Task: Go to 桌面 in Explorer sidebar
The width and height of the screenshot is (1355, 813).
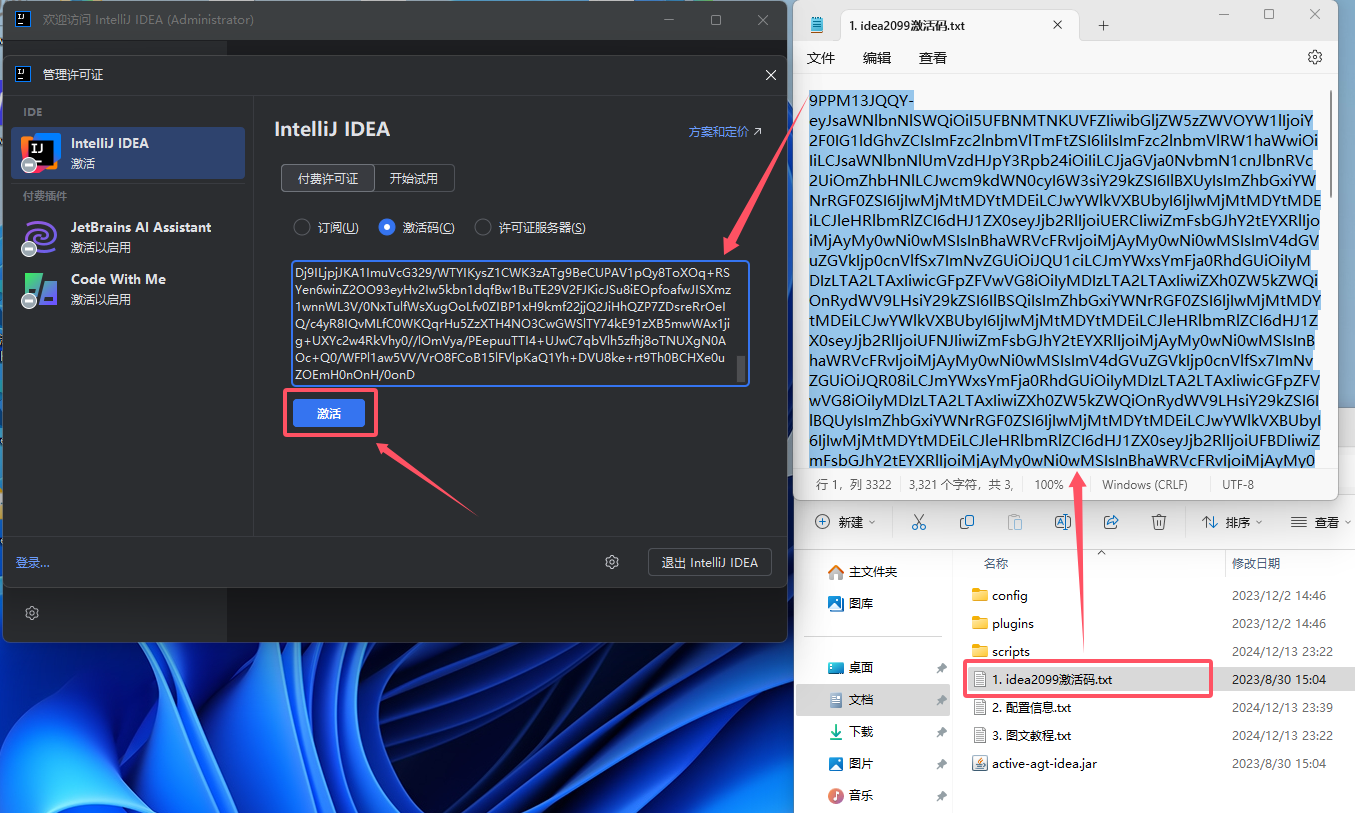Action: click(850, 668)
